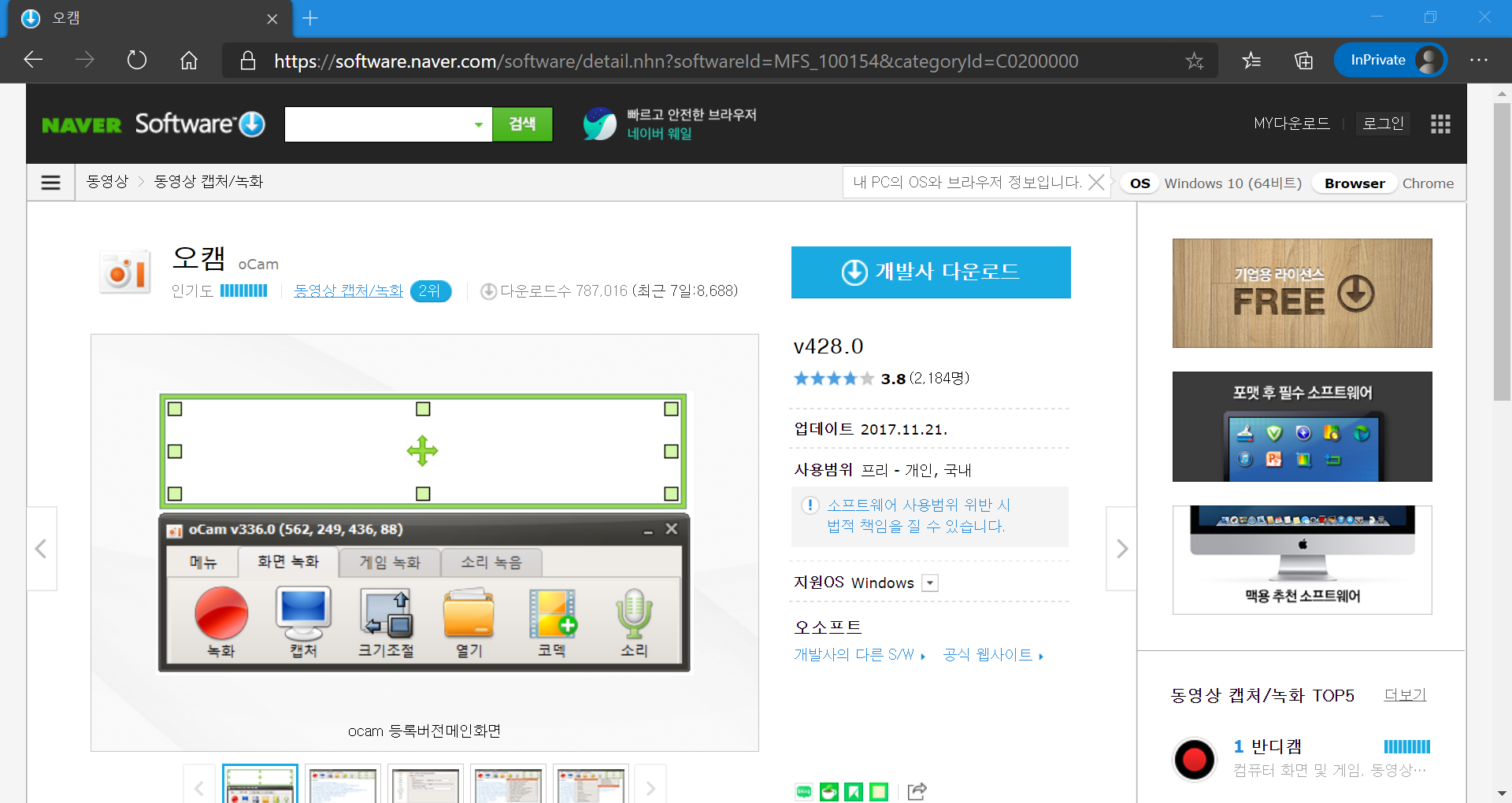Click the 개발사 다운로드 button

(x=931, y=272)
